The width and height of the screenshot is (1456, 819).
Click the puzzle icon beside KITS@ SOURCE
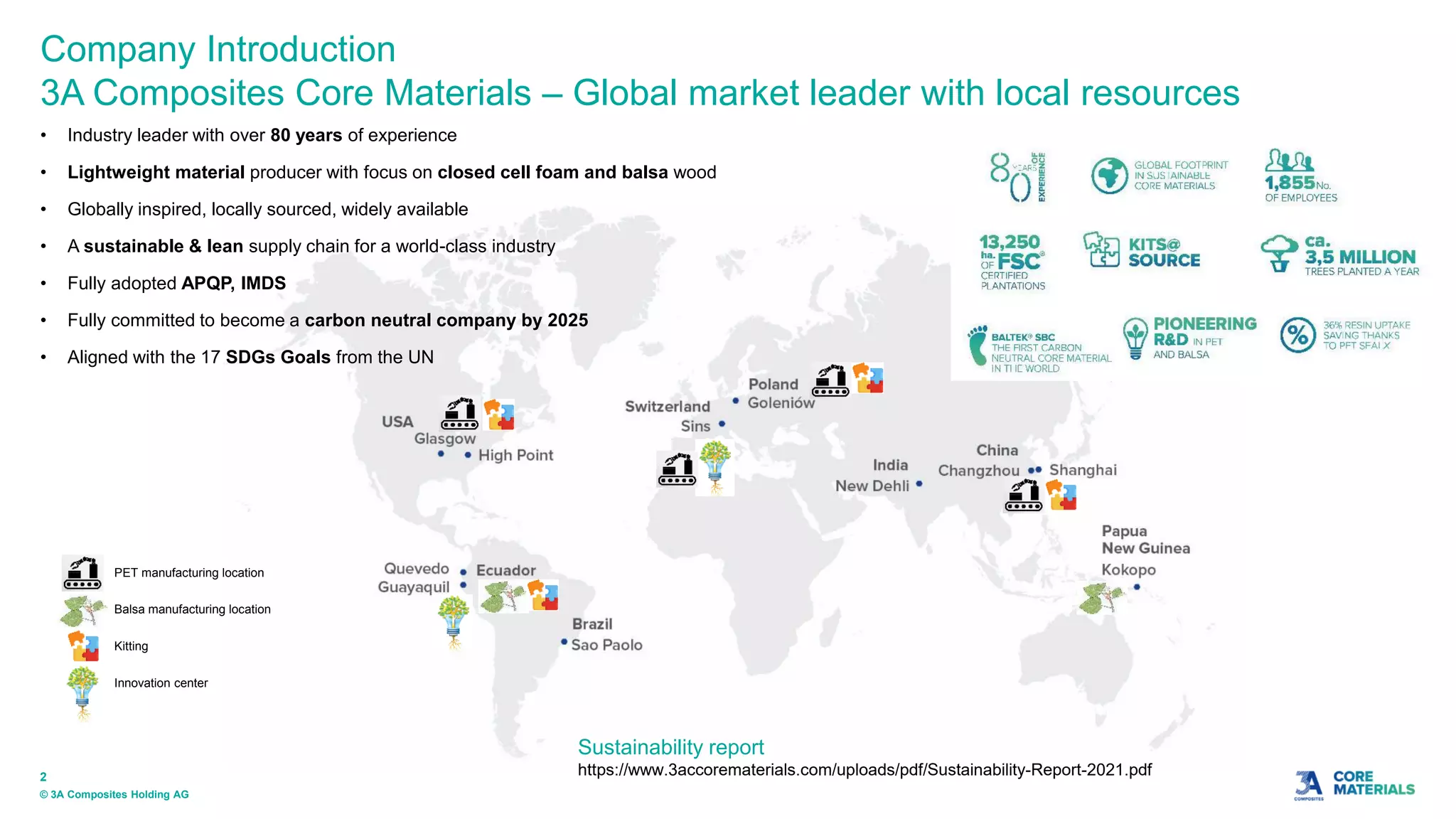[1102, 250]
